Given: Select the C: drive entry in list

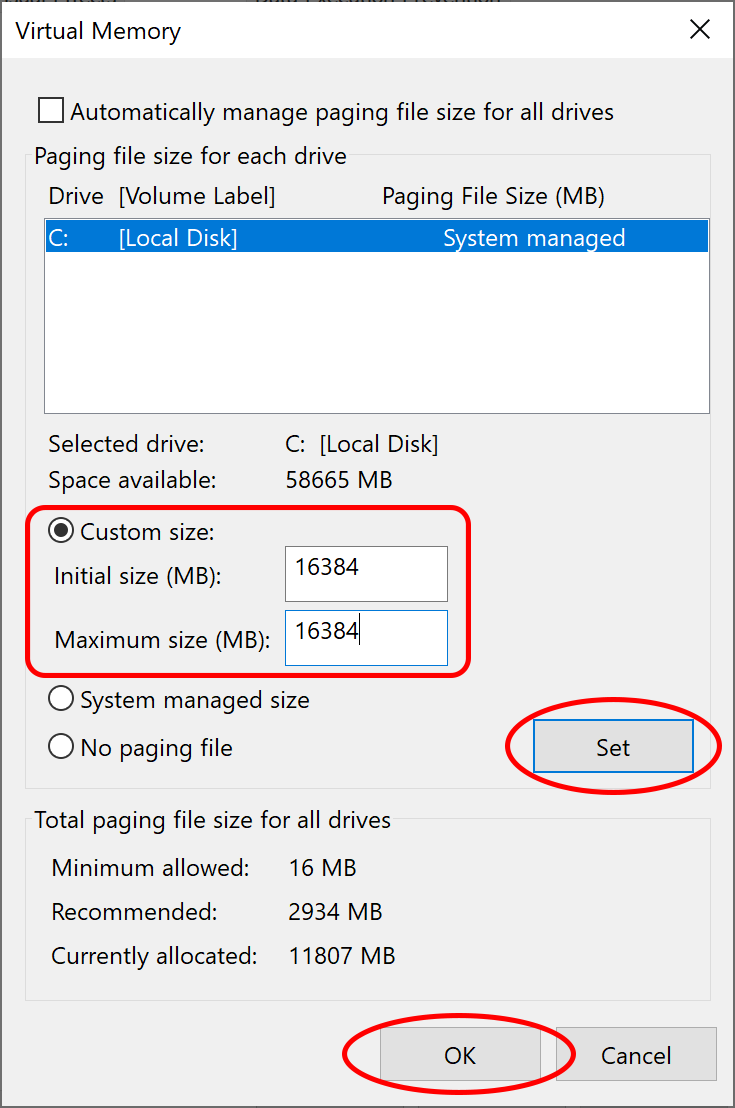Looking at the screenshot, I should point(59,238).
